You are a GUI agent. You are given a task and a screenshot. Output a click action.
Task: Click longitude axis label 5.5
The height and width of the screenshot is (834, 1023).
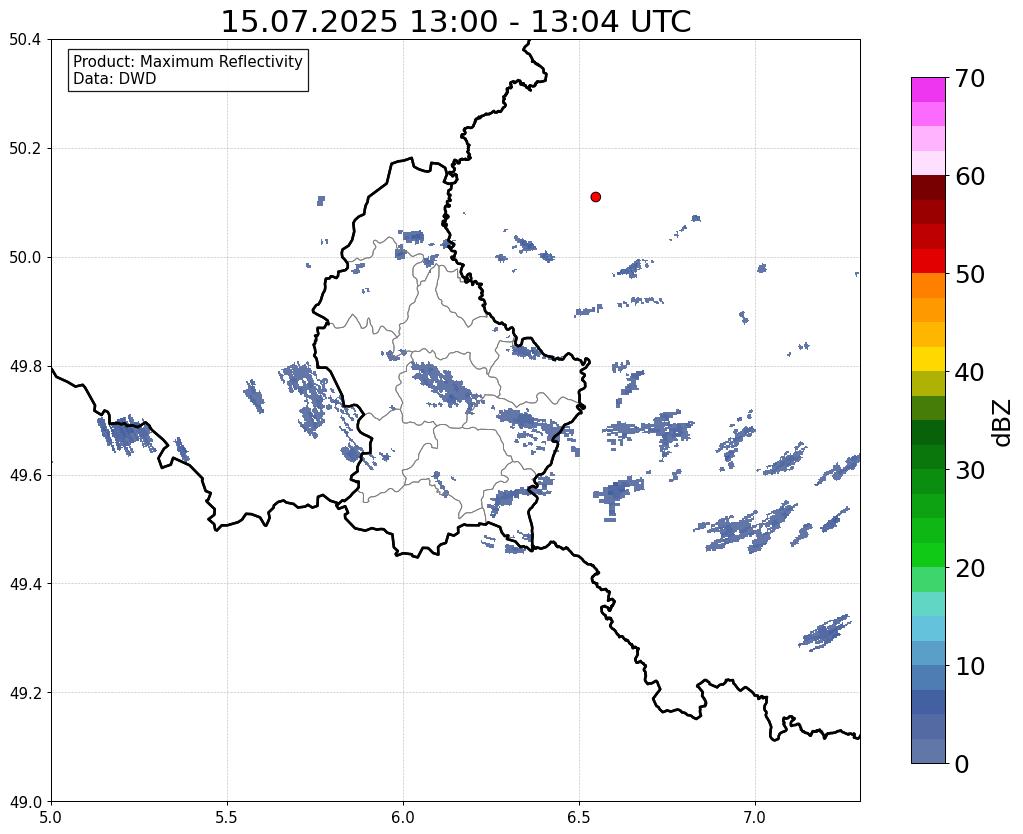[227, 818]
